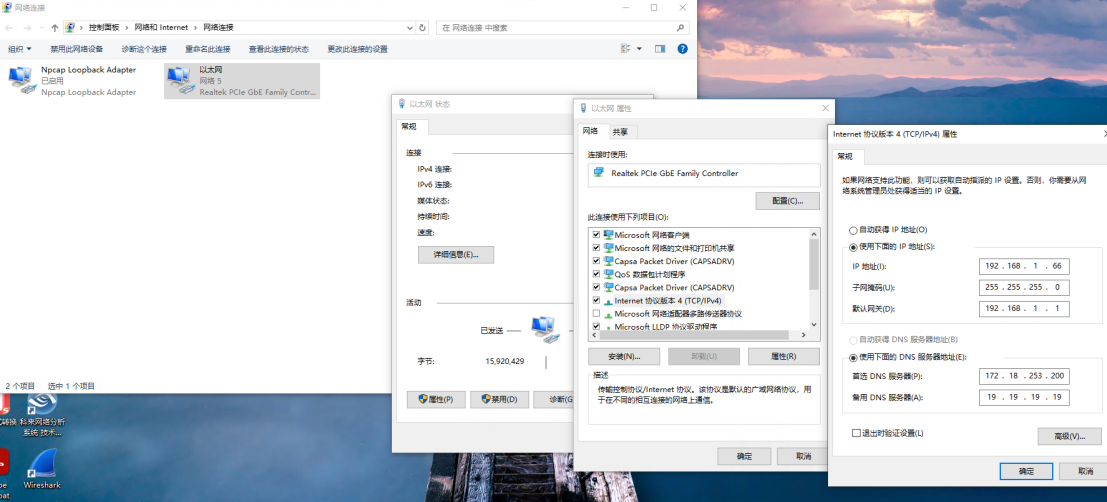Click 禁用(D) button in 以太网 状态

click(499, 399)
